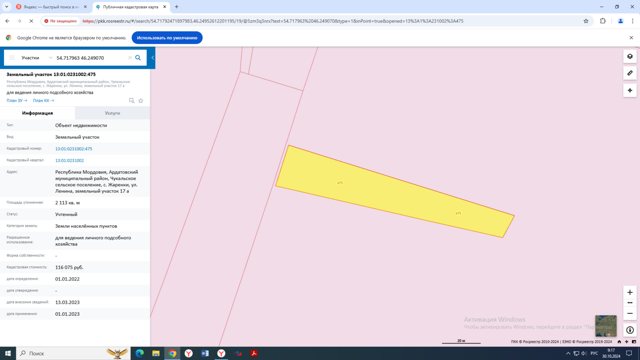
Task: Click the comment icon beside the star
Action: pos(131,100)
